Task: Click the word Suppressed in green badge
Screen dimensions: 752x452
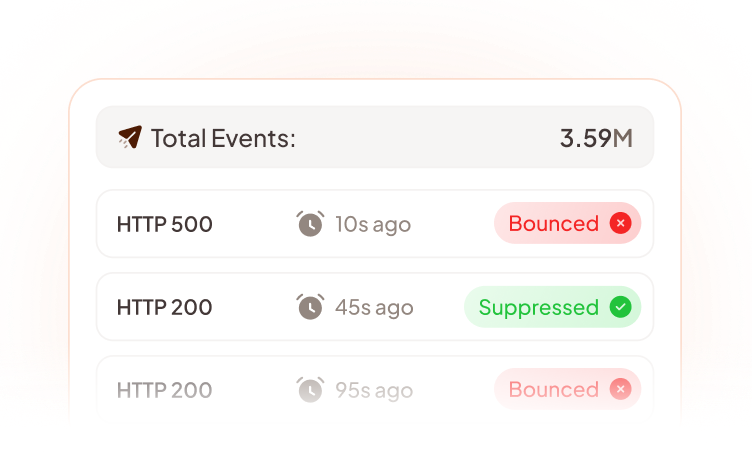Action: (x=539, y=308)
